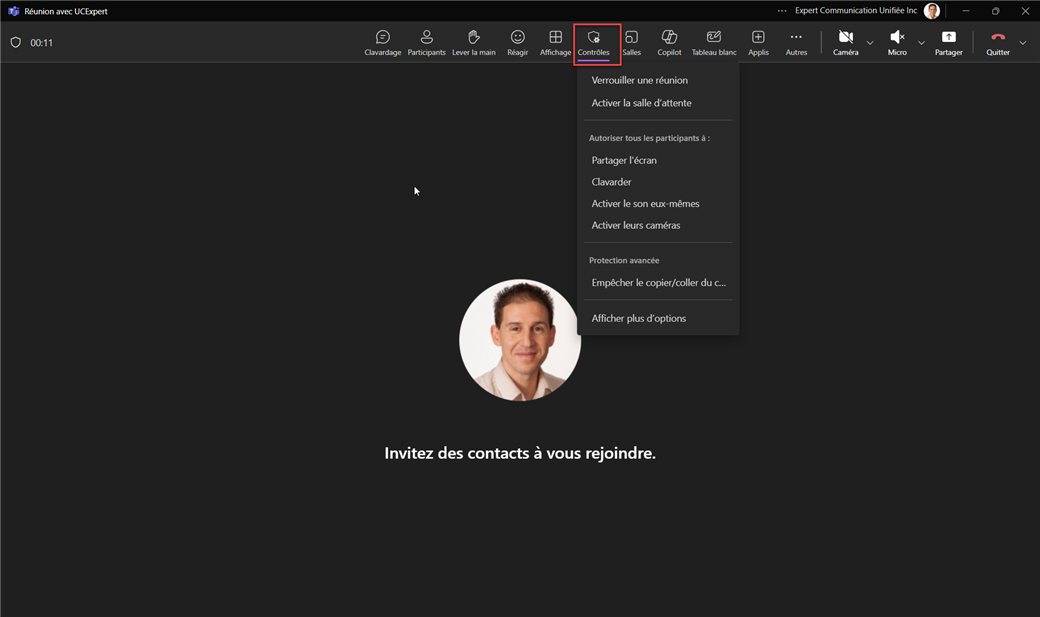This screenshot has height=617, width=1040.
Task: Turn on the Caméra
Action: click(845, 42)
